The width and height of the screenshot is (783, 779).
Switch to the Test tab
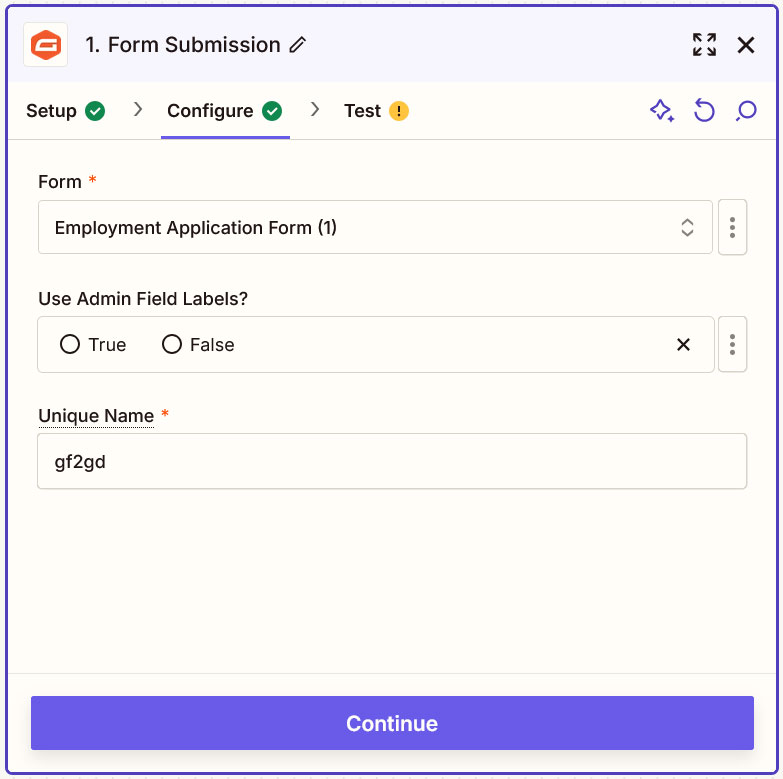click(x=376, y=111)
